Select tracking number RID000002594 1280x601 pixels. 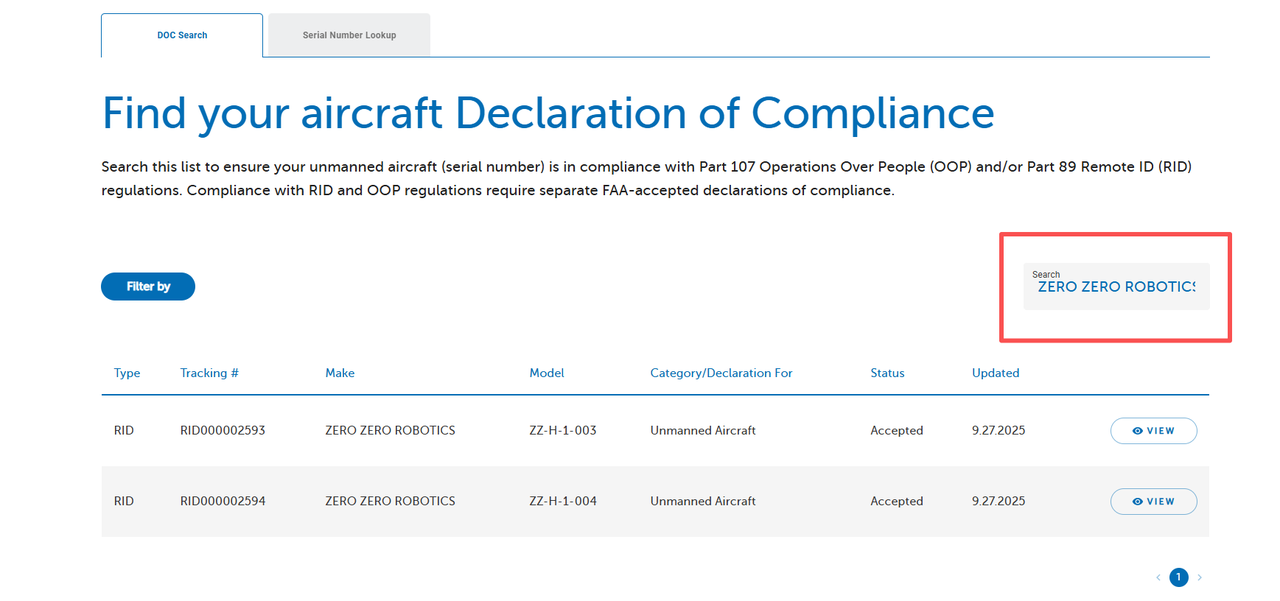[x=223, y=501]
